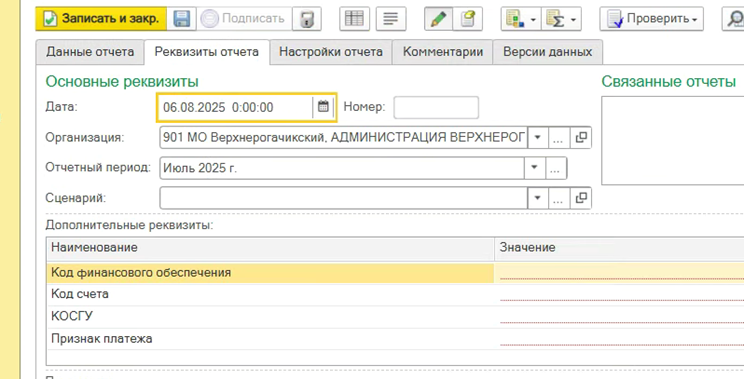Image resolution: width=744 pixels, height=379 pixels.
Task: Click the Значение column header
Action: pyautogui.click(x=619, y=248)
